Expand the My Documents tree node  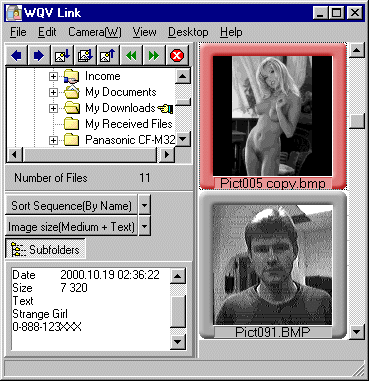click(53, 92)
